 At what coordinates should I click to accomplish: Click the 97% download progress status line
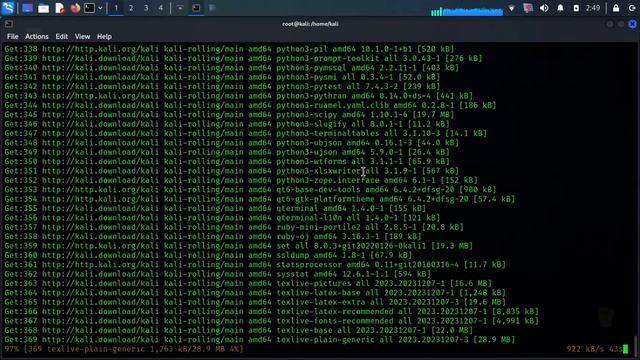coord(124,349)
